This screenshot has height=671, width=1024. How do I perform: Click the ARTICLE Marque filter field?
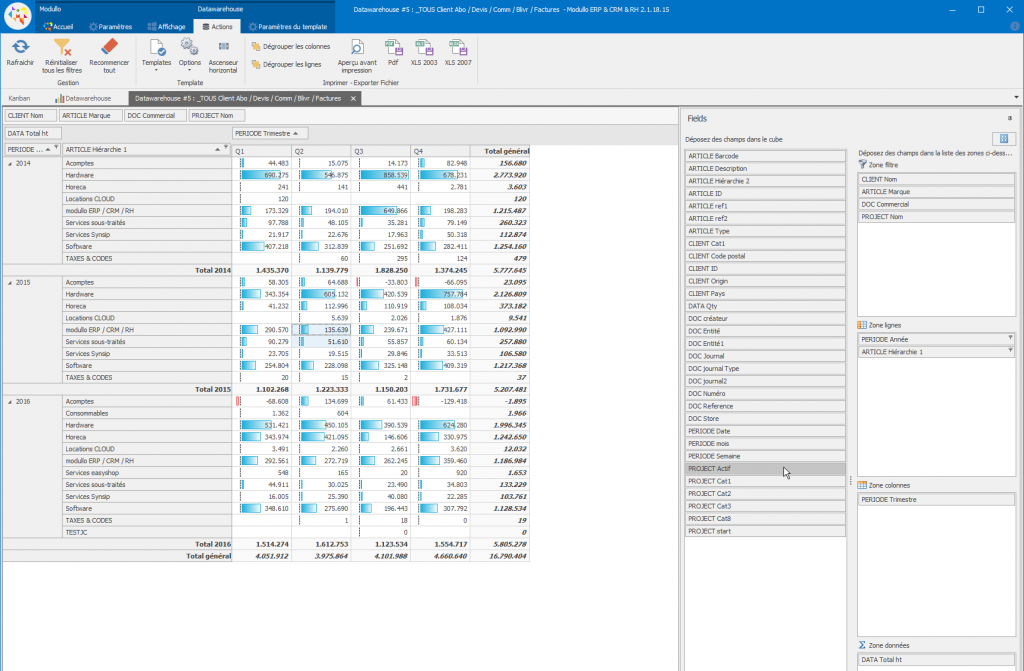point(90,116)
